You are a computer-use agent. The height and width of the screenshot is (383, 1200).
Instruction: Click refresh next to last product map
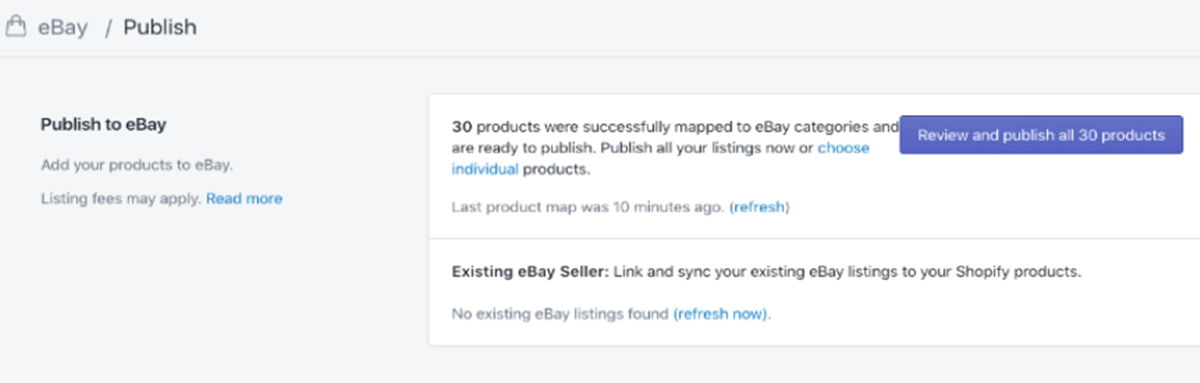pos(759,207)
